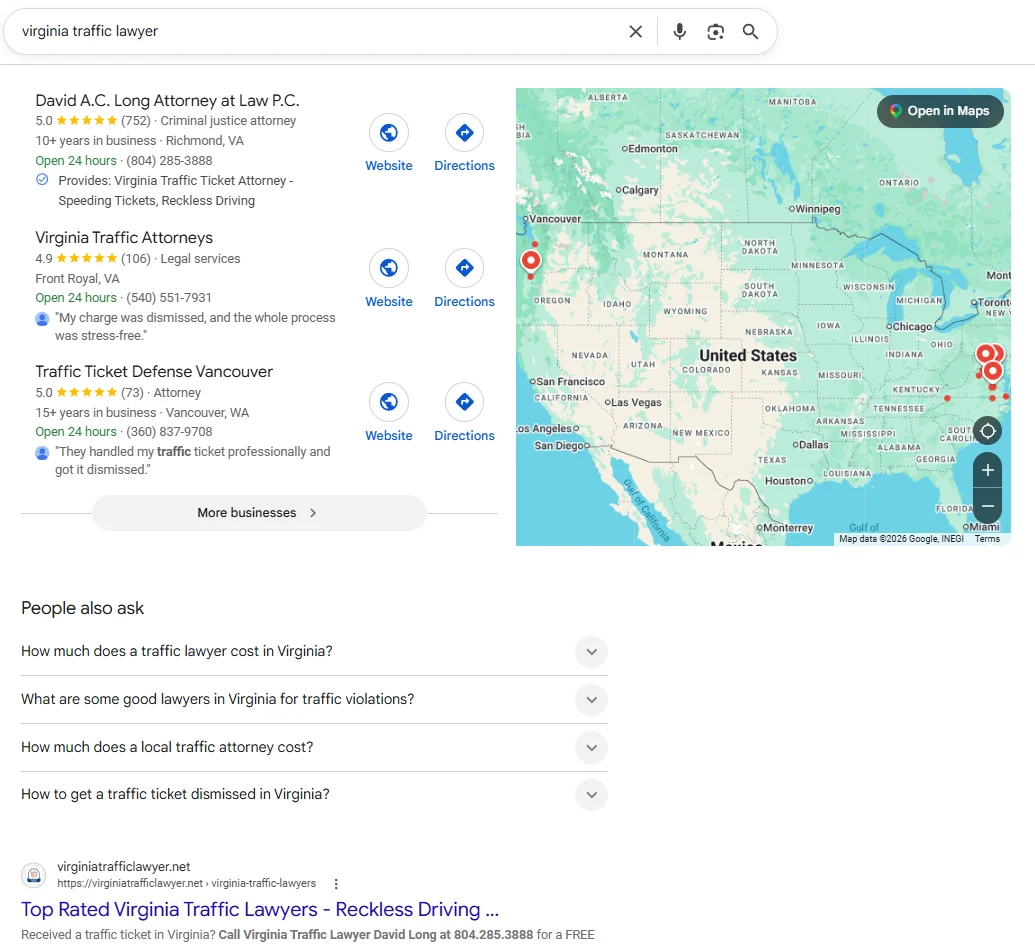Click the 'They handled my traffic ticket' review snippet
The image size is (1035, 944).
(193, 461)
